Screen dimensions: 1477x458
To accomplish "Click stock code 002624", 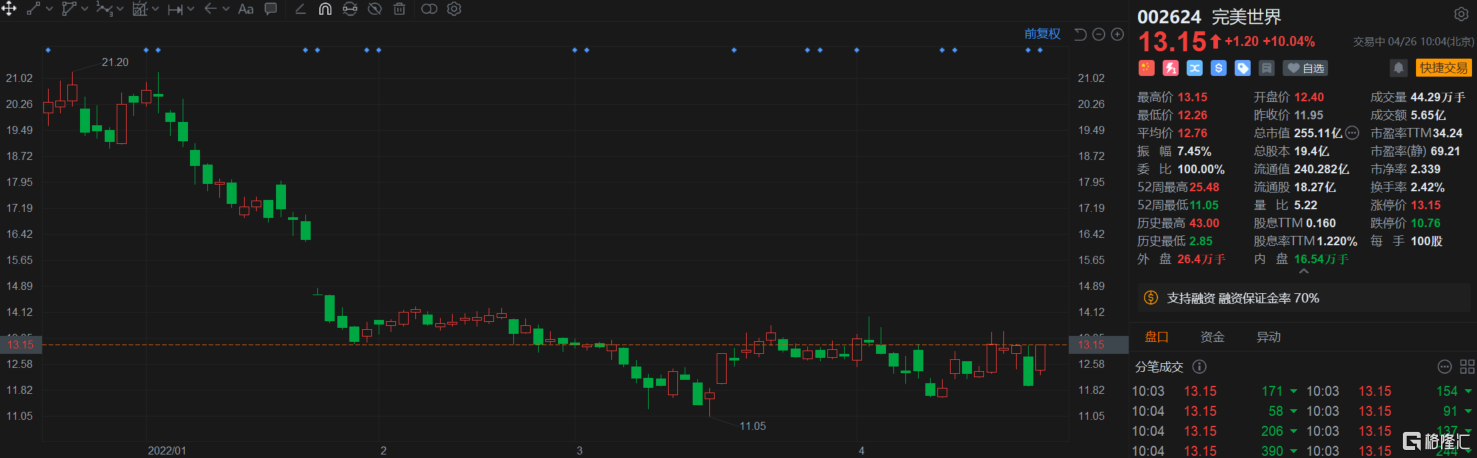I will (x=1171, y=16).
